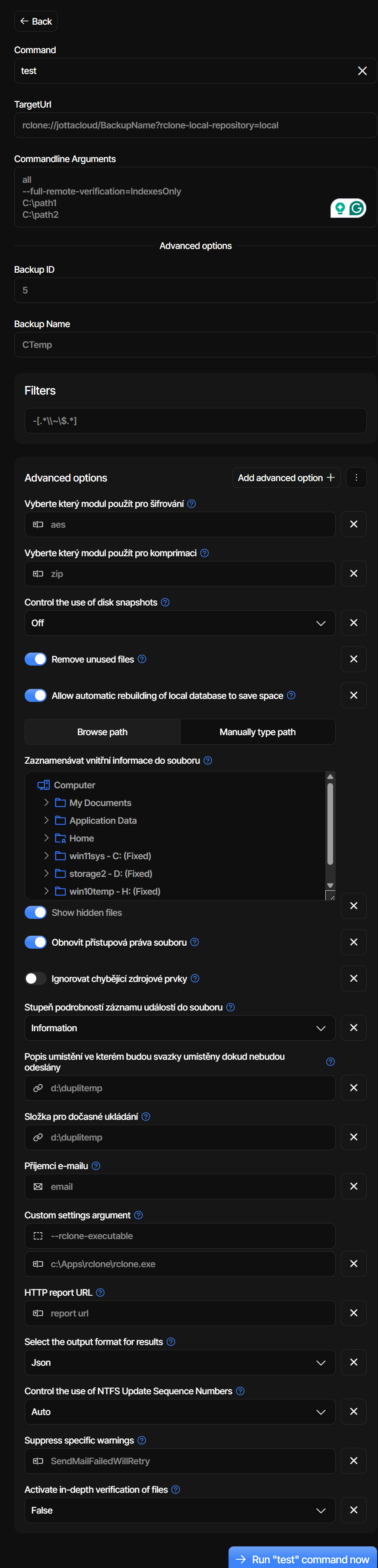This screenshot has width=378, height=1568.
Task: Click help icon beside Remove unused files
Action: coord(142,659)
